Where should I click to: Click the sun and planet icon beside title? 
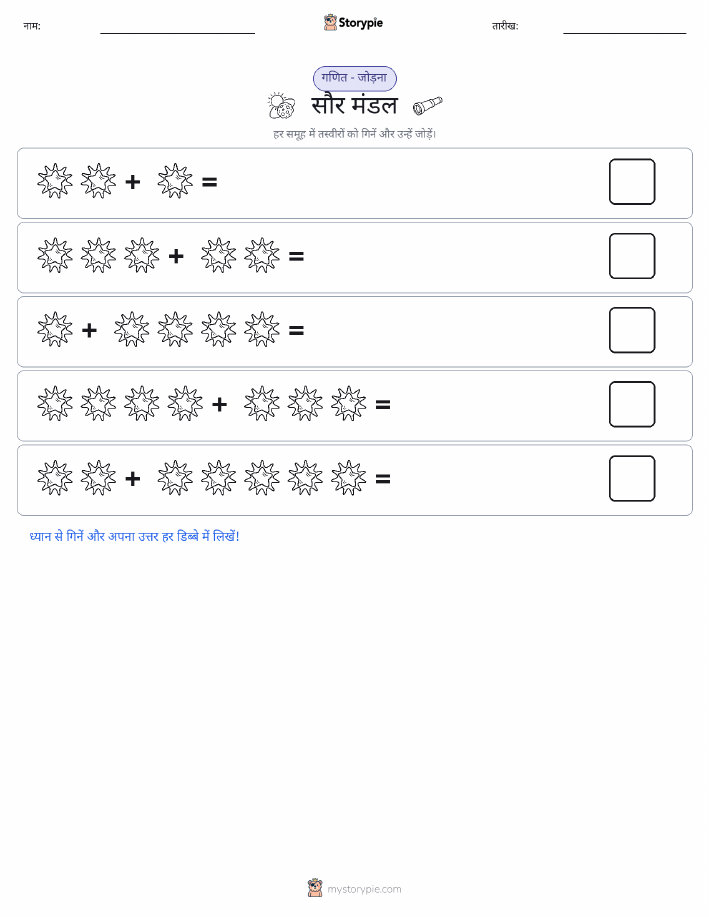[281, 106]
